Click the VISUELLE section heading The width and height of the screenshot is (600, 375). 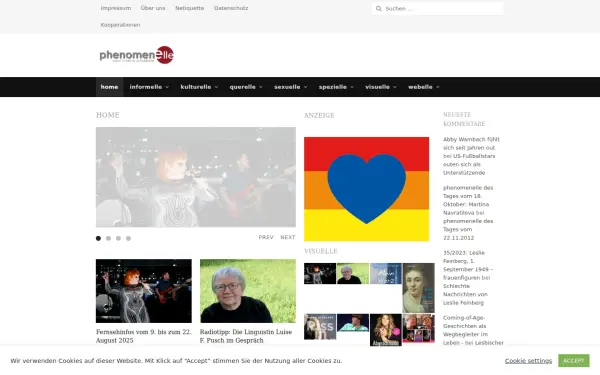pos(321,251)
